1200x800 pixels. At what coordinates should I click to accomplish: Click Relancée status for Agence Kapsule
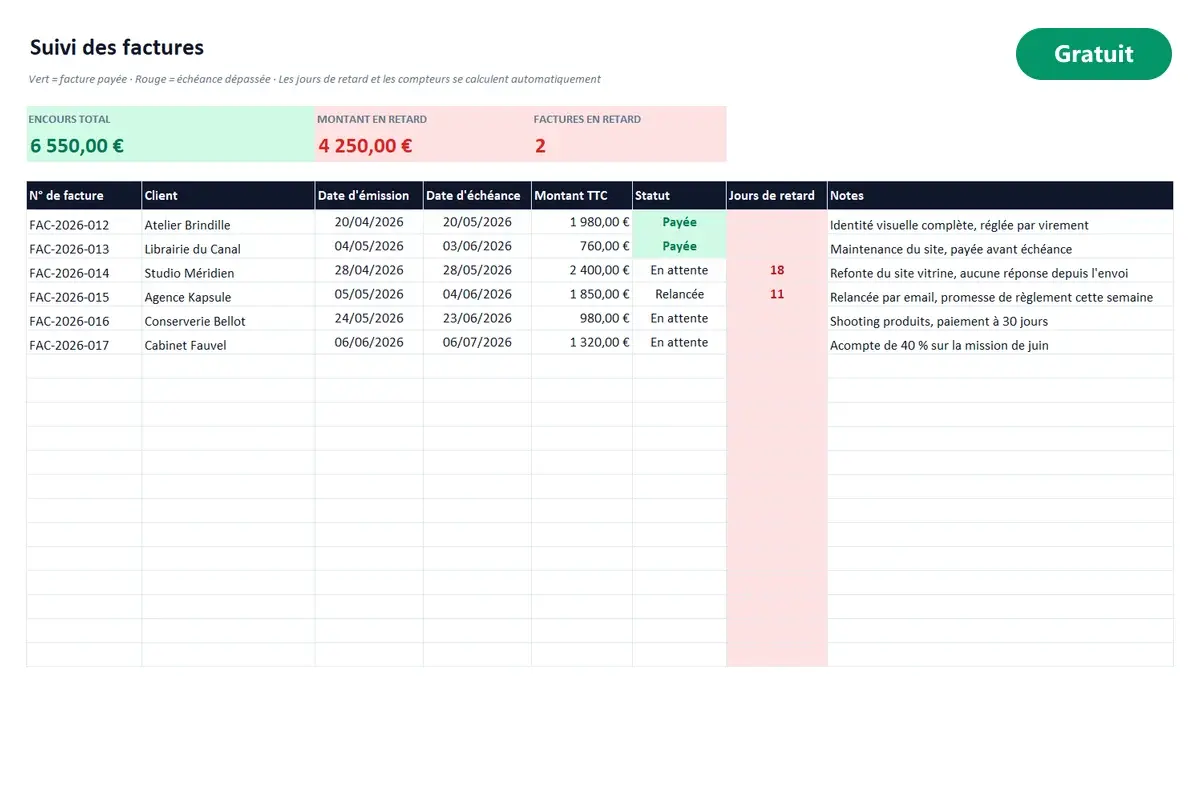tap(679, 295)
